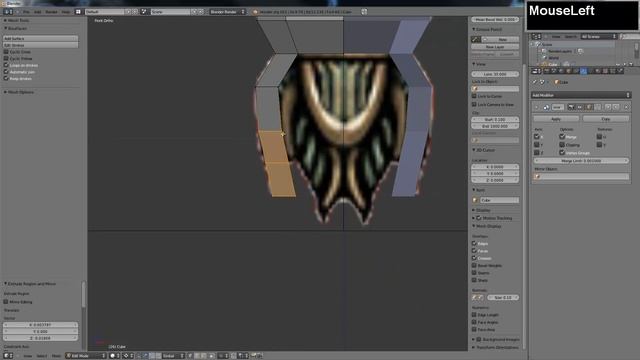Open the Scene selector field

point(170,12)
